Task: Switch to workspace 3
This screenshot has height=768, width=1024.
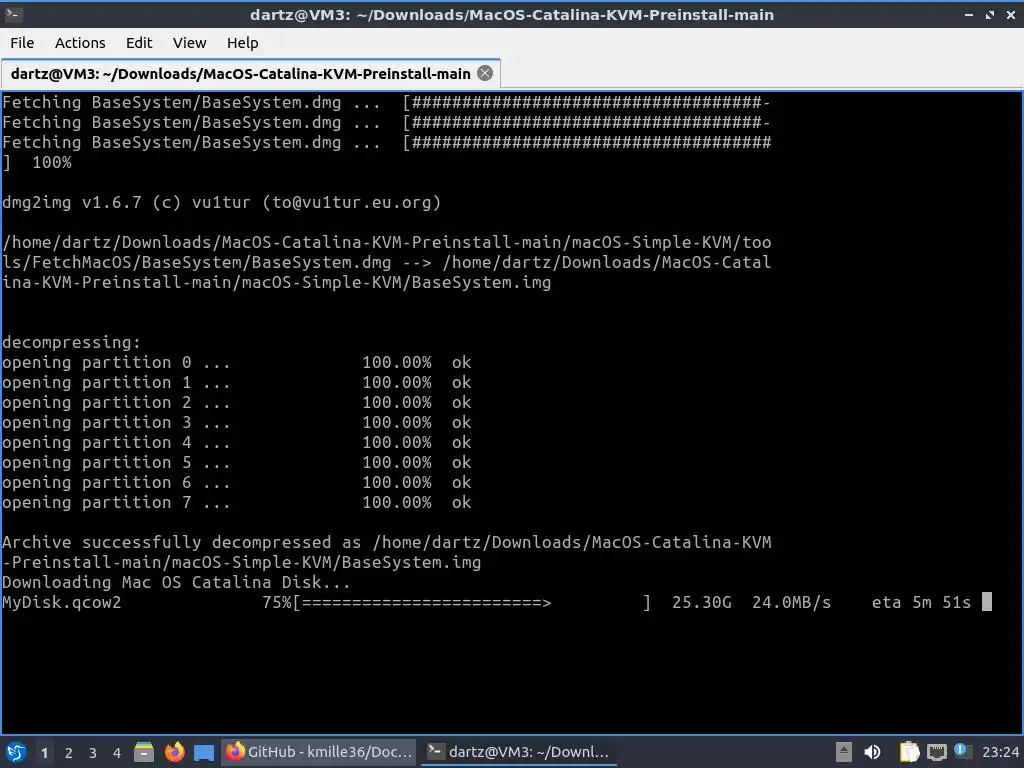Action: pyautogui.click(x=93, y=753)
